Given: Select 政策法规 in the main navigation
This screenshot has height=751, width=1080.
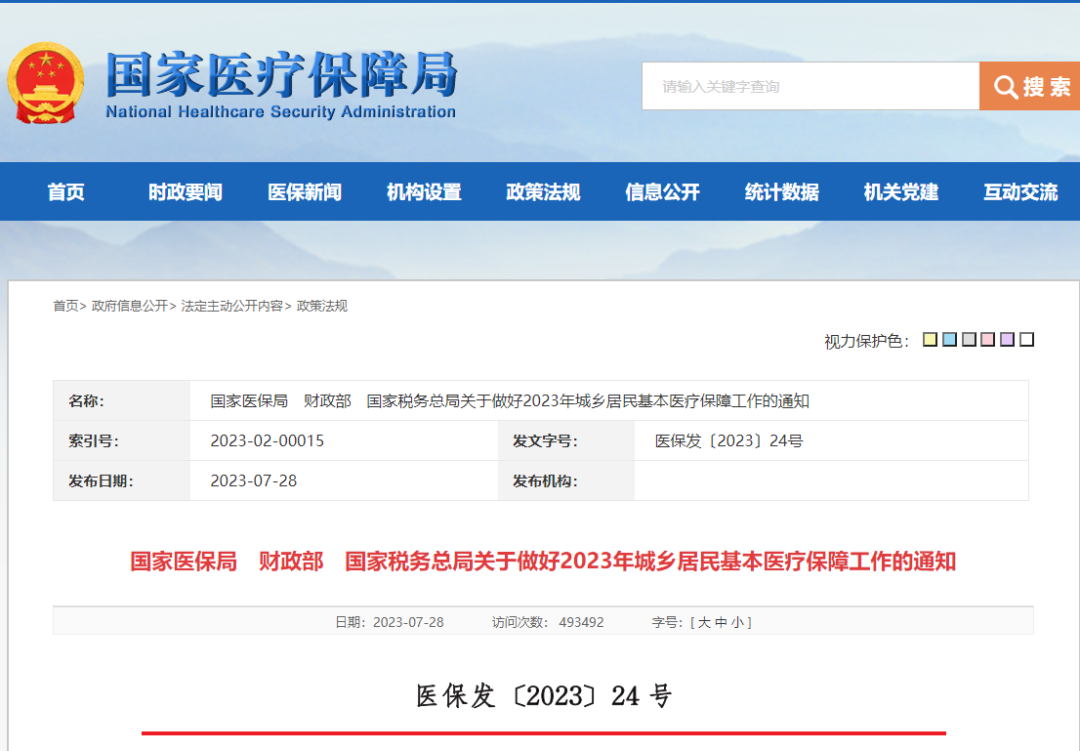Looking at the screenshot, I should (x=543, y=192).
